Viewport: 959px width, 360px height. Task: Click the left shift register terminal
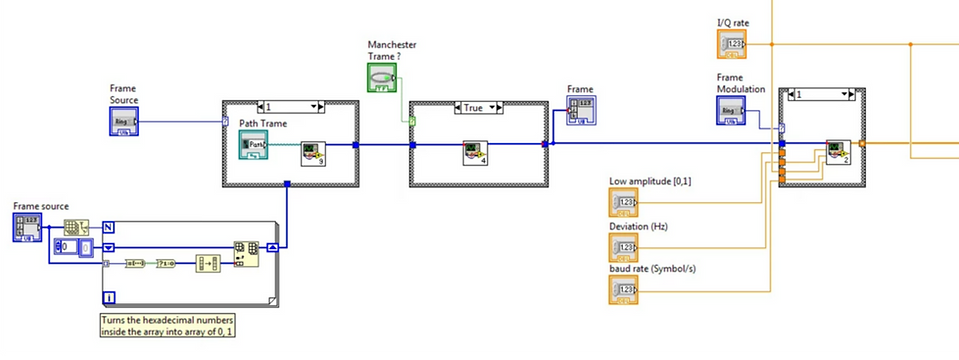(x=109, y=248)
